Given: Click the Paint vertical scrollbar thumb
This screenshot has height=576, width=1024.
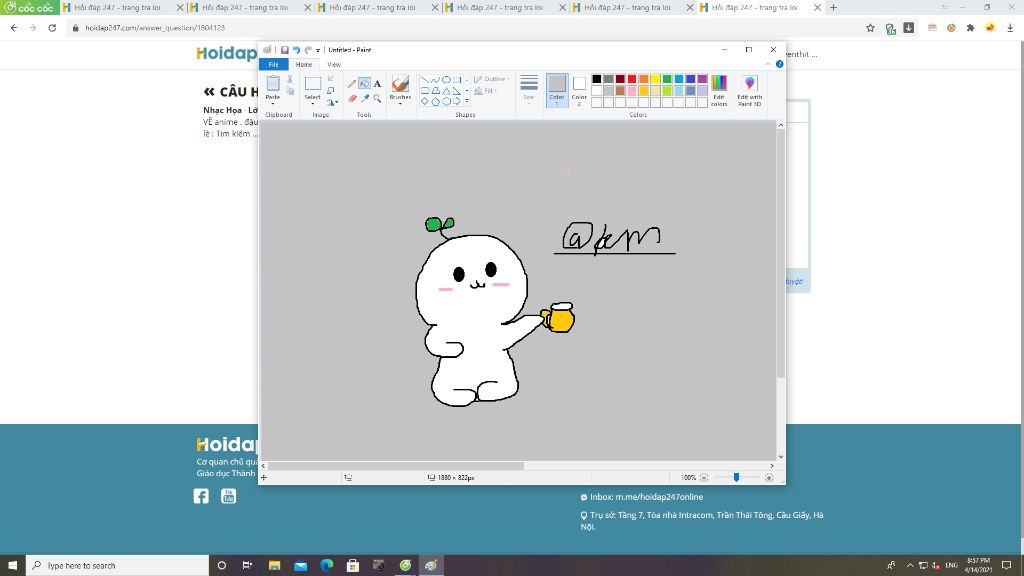Looking at the screenshot, I should 780,254.
